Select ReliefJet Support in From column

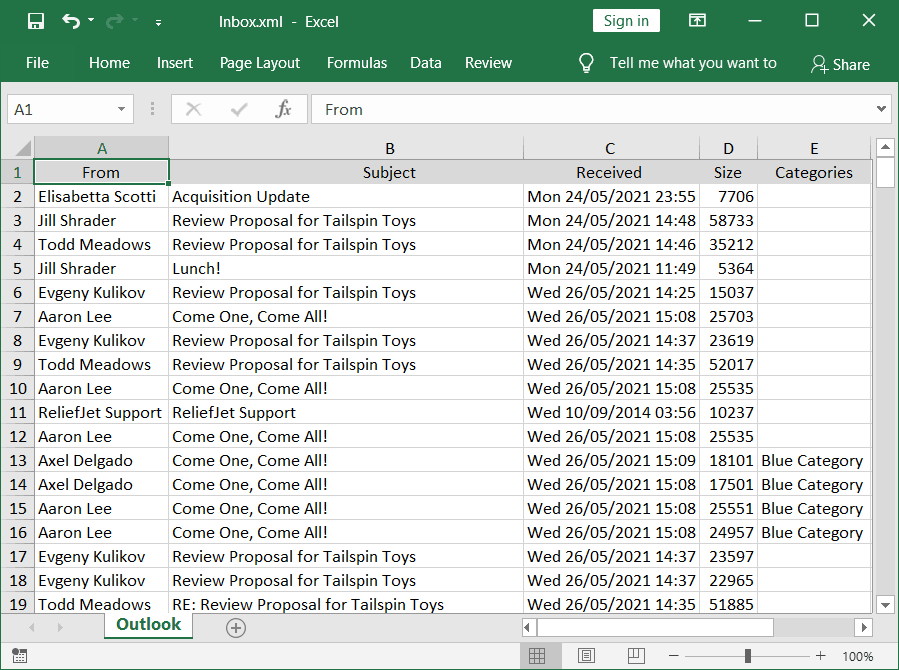tap(101, 413)
